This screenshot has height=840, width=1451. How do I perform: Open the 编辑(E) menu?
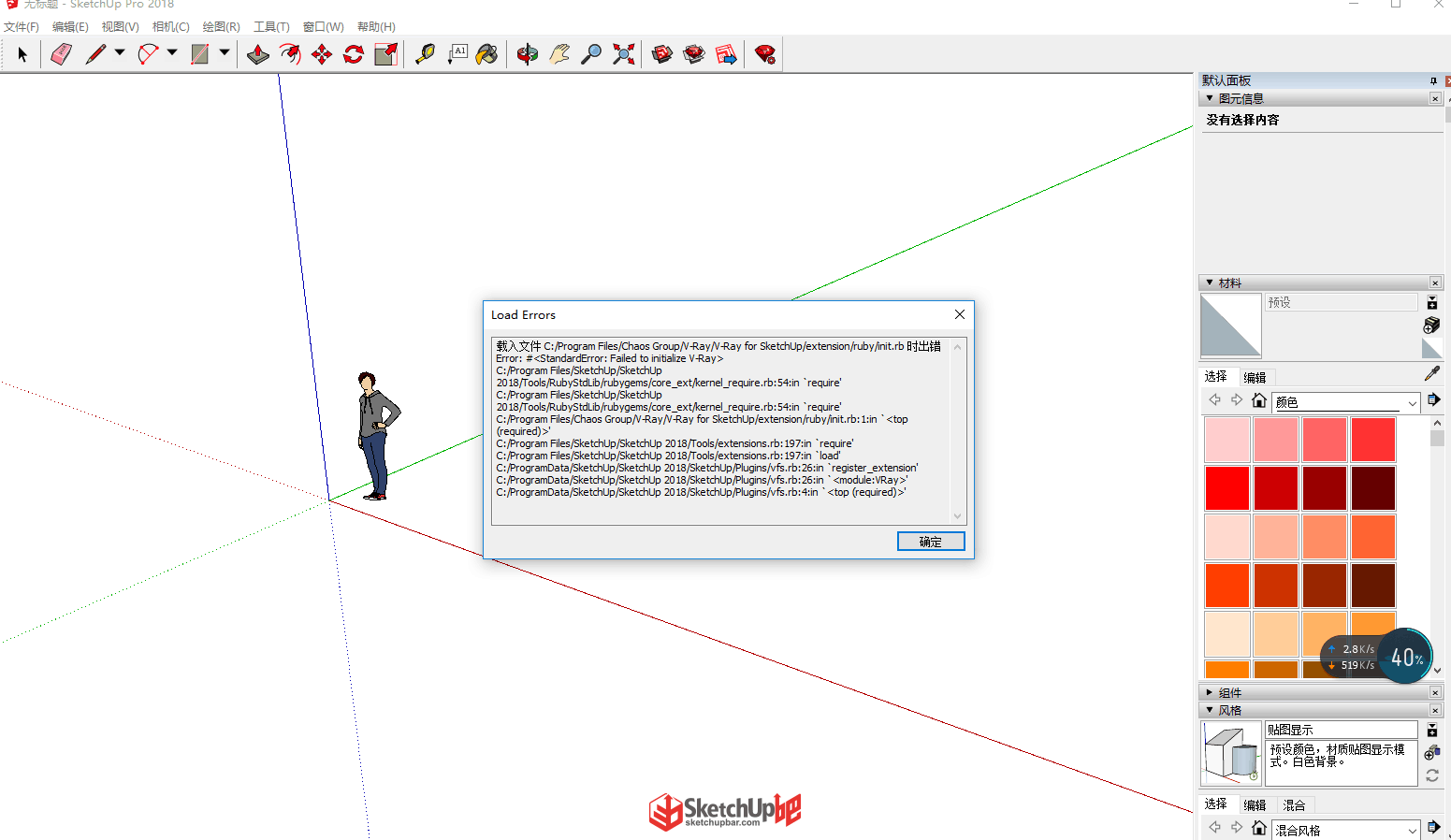point(70,27)
